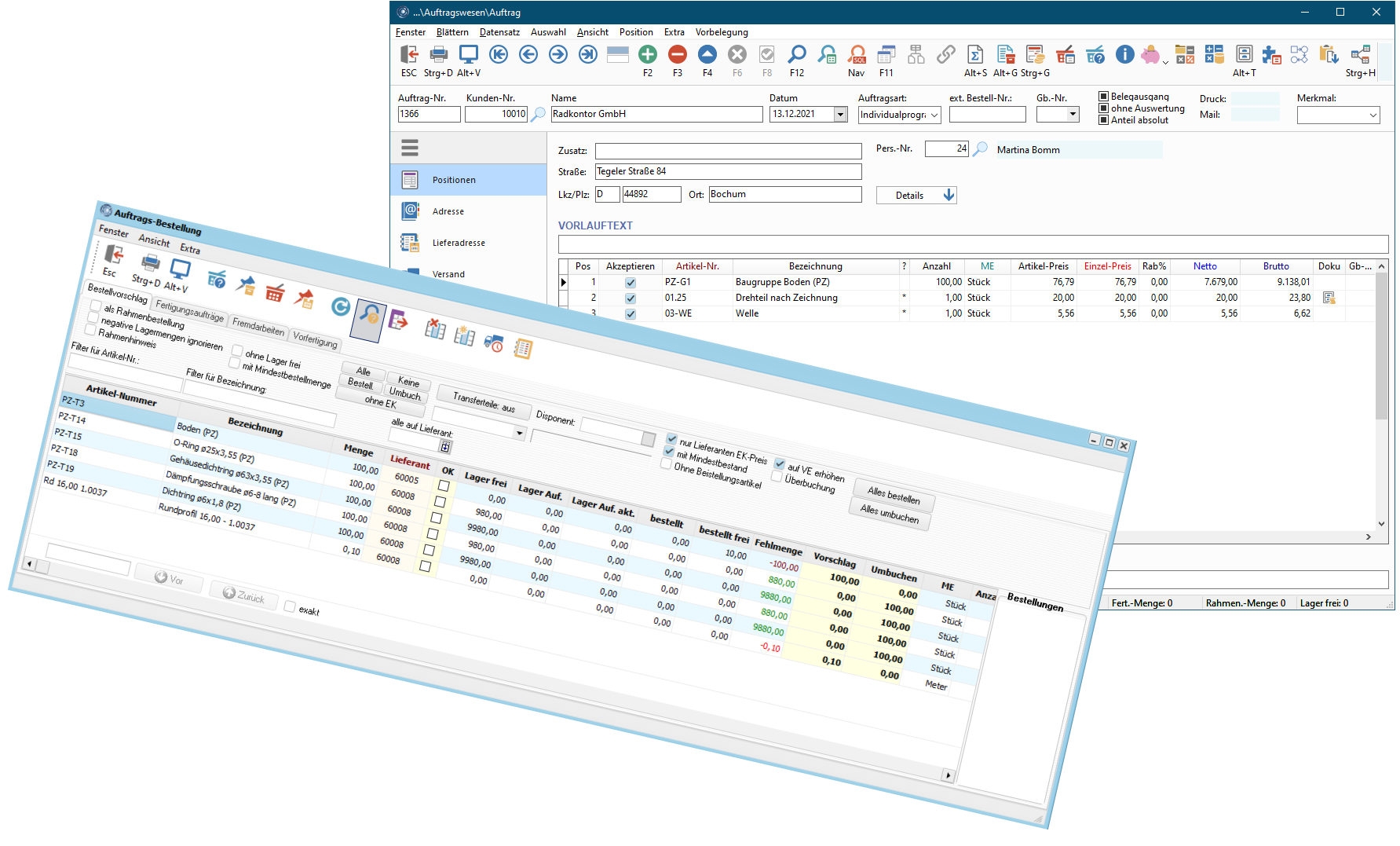Click the Strg+H toolbar icon

(x=1361, y=54)
